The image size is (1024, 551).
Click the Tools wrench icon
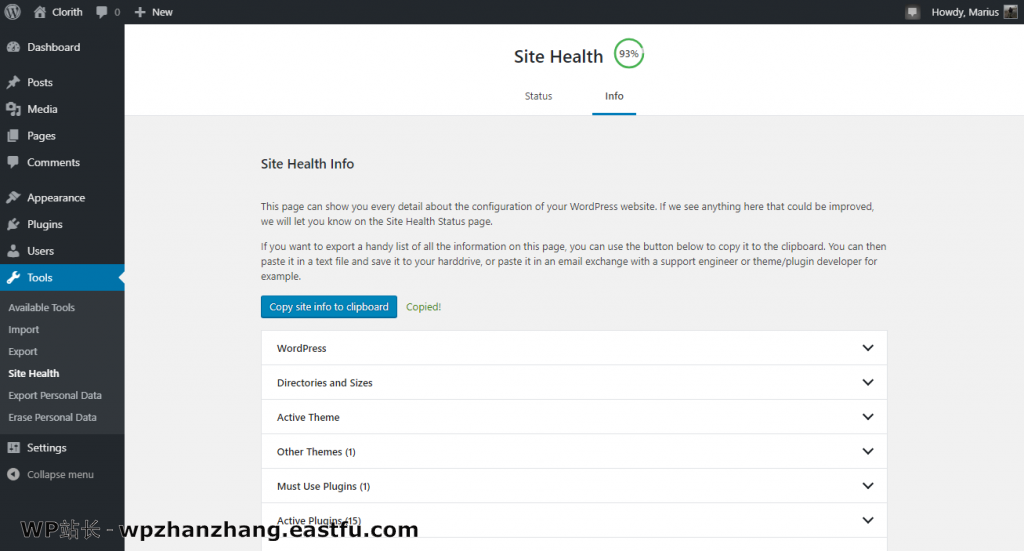13,277
